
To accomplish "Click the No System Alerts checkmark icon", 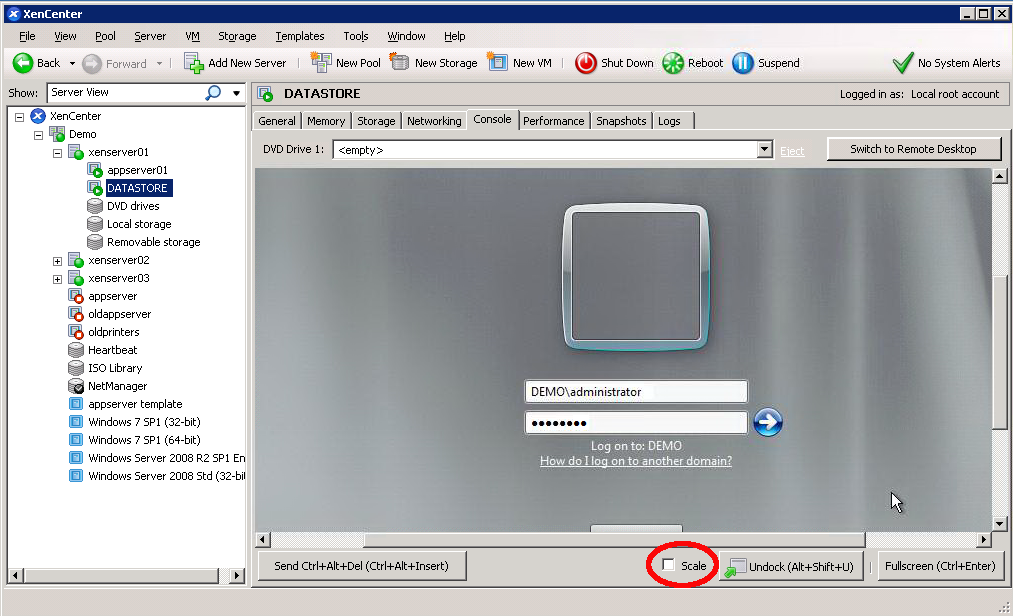I will coord(903,63).
